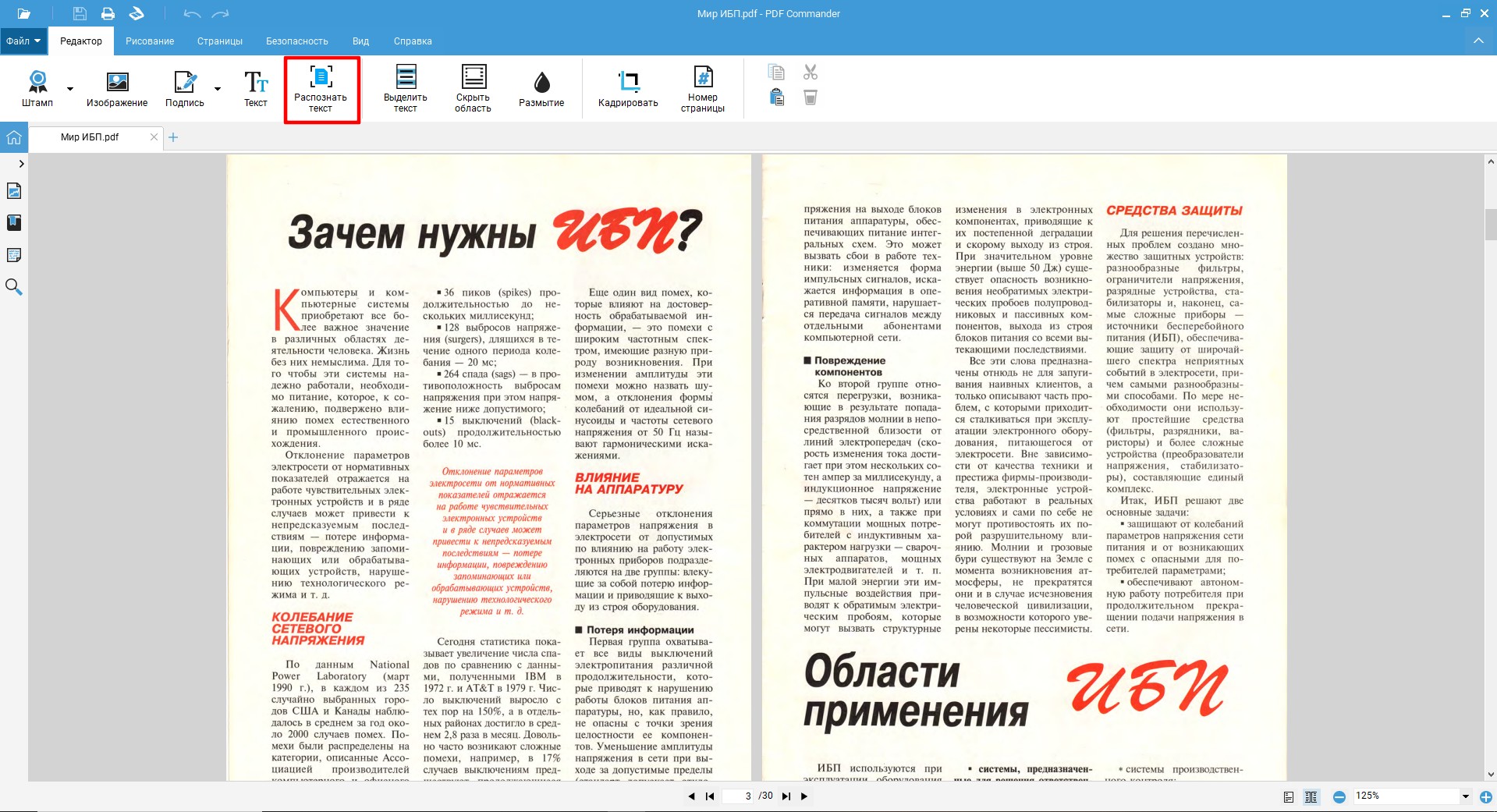Click scrollbar up arrow
The width and height of the screenshot is (1497, 812).
(x=1491, y=161)
